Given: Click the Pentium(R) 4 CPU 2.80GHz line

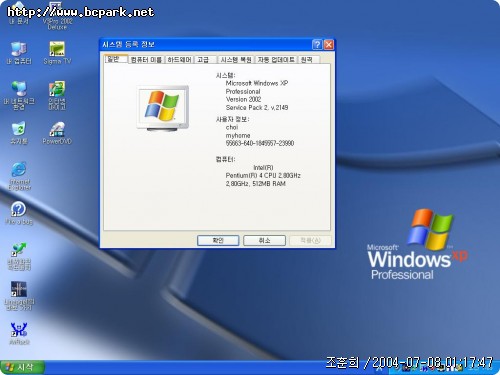Looking at the screenshot, I should [263, 175].
